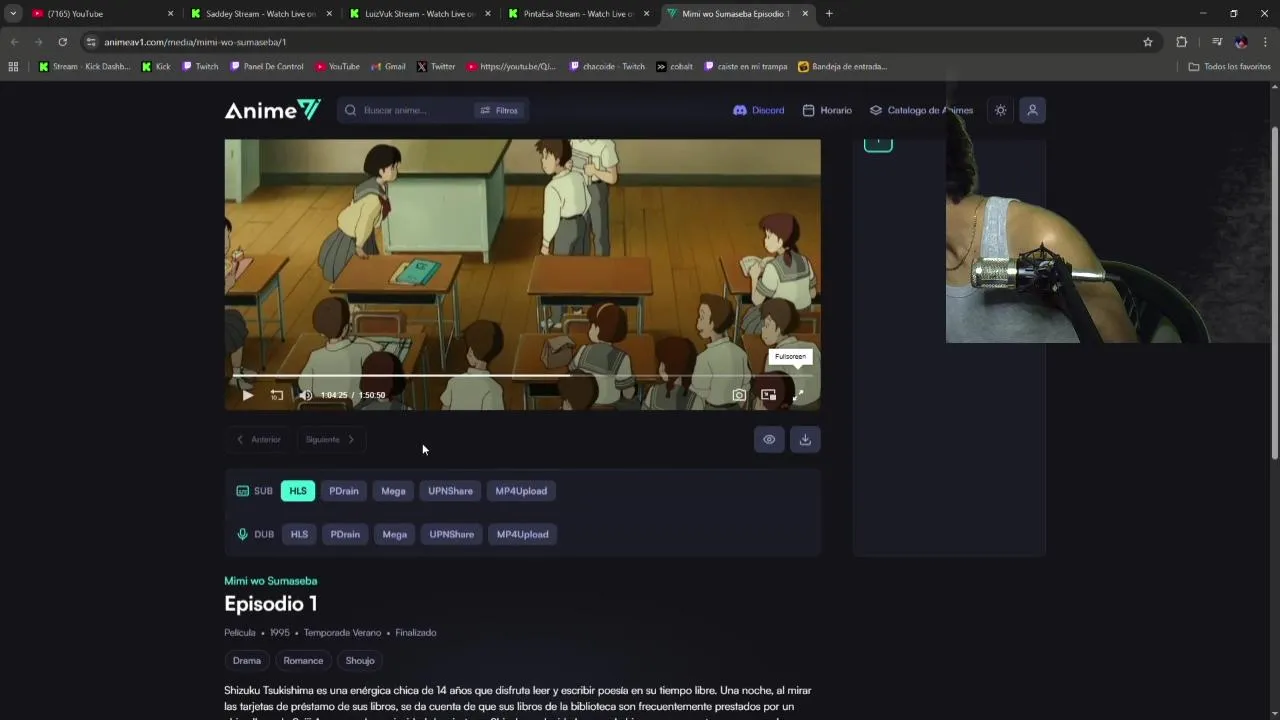Select SUB HLS server

[298, 491]
